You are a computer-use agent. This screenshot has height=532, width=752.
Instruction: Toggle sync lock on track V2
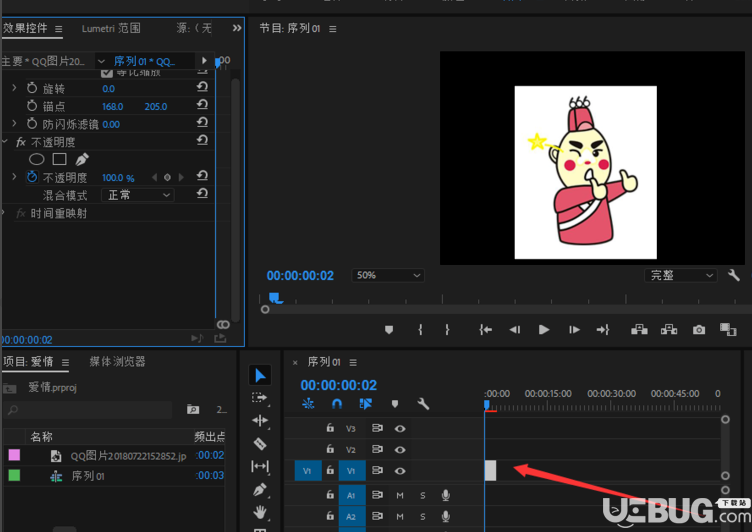377,449
